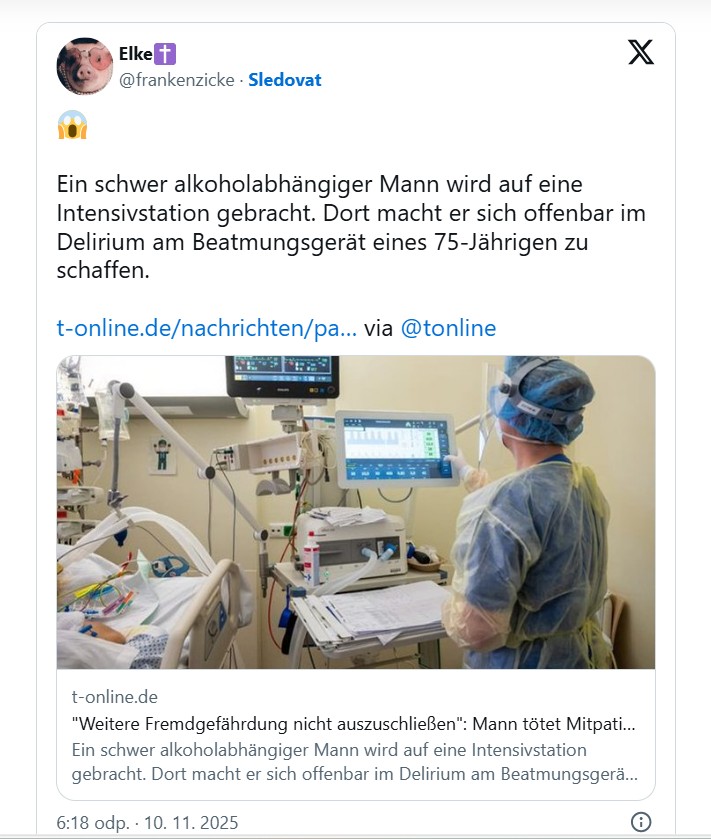Open the t-online.de/nachrichten link
The height and width of the screenshot is (839, 711).
click(207, 328)
